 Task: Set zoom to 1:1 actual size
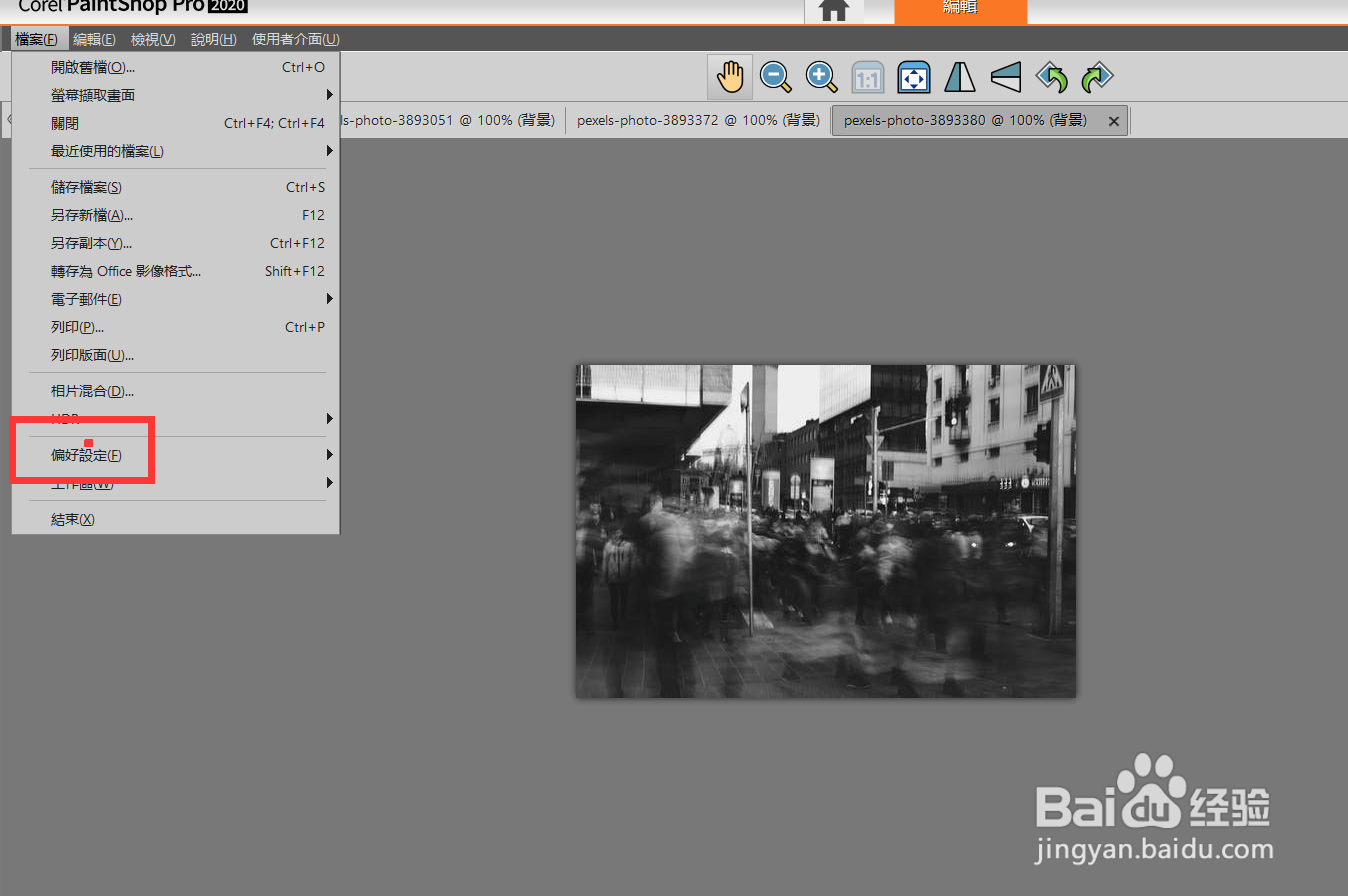(x=868, y=77)
